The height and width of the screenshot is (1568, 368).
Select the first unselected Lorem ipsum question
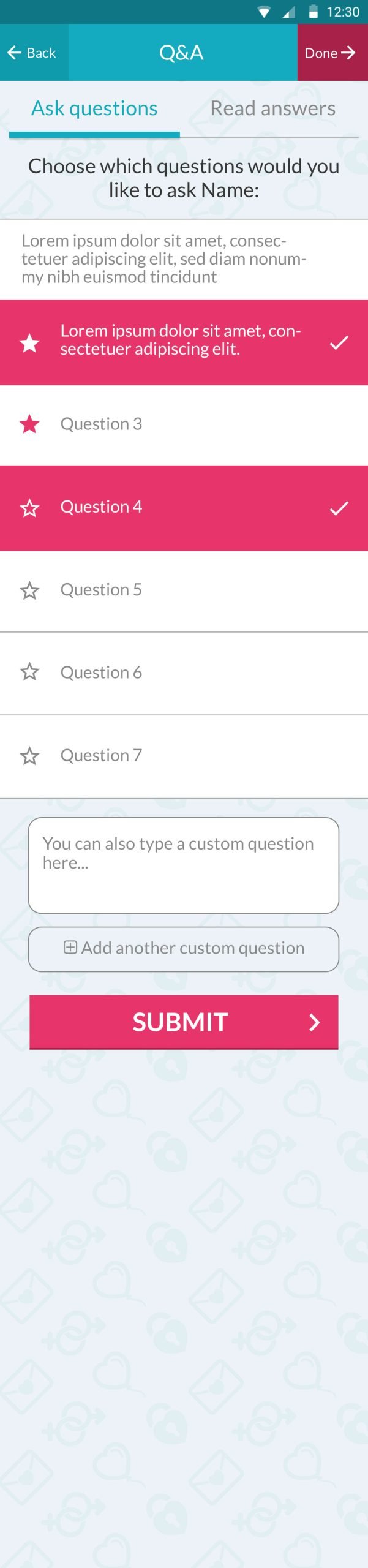(x=163, y=259)
